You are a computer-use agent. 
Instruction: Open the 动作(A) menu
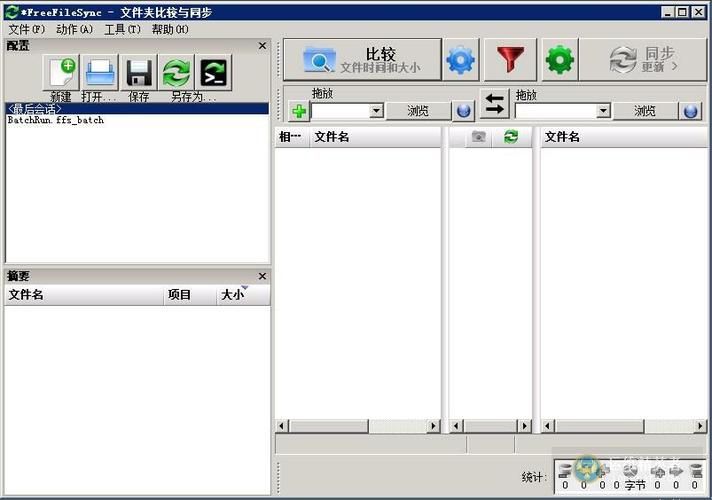point(74,30)
